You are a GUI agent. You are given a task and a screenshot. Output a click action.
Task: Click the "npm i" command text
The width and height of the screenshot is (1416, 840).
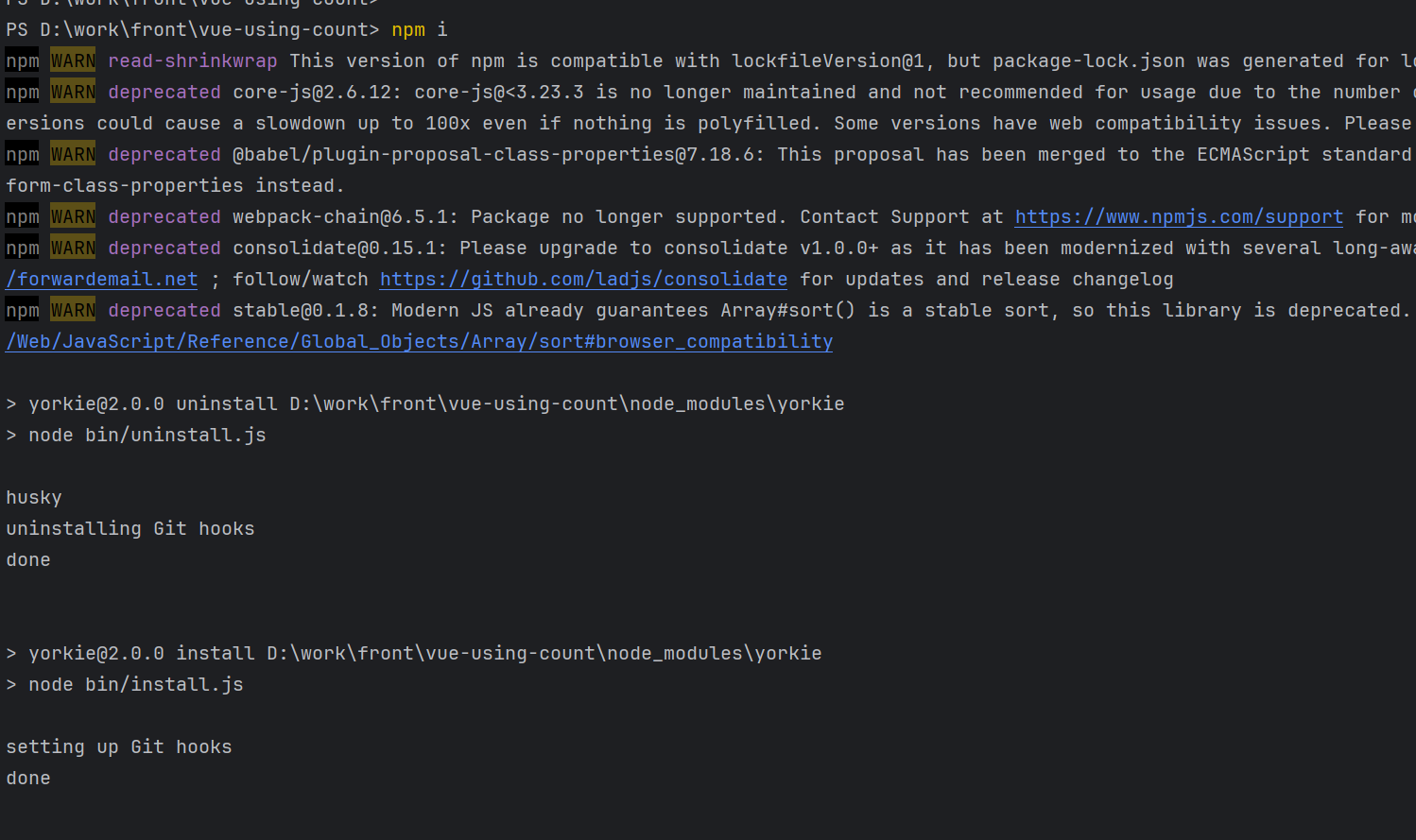[419, 30]
